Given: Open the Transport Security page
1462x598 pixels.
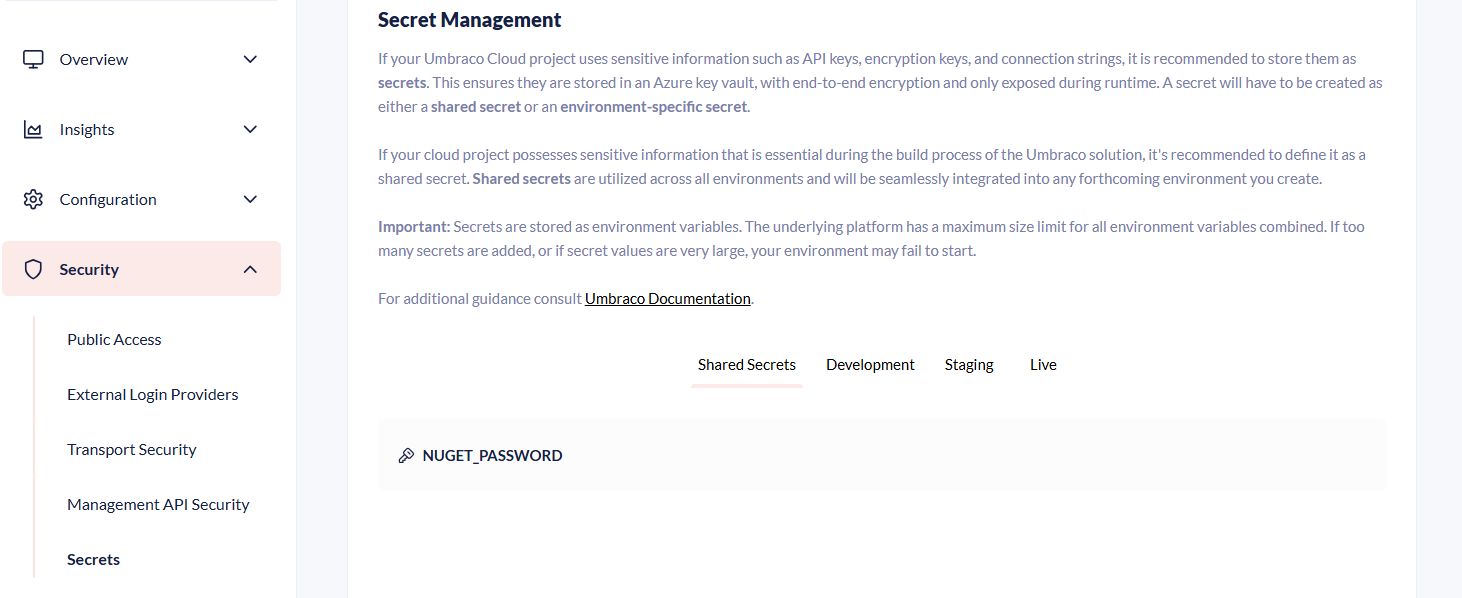Looking at the screenshot, I should pyautogui.click(x=131, y=450).
